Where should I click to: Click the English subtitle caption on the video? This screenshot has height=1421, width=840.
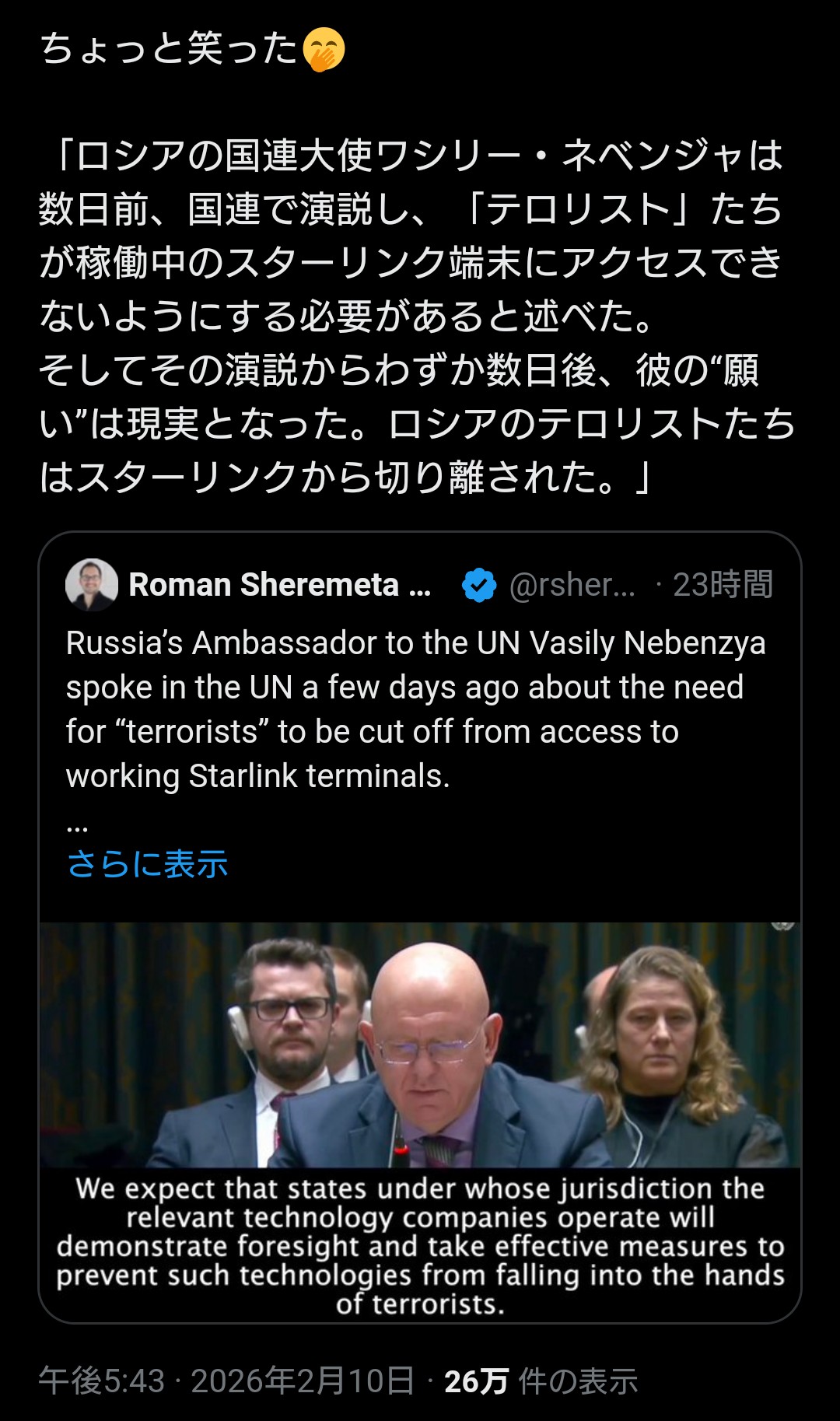click(420, 1246)
